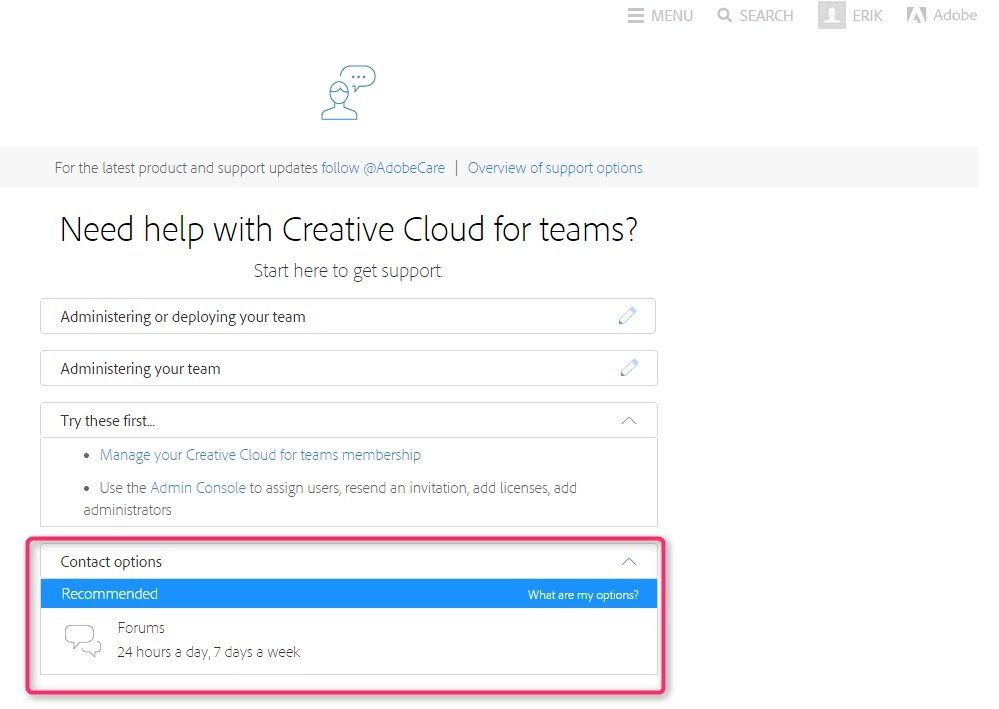
Task: Open the ERIK account name
Action: pos(868,16)
